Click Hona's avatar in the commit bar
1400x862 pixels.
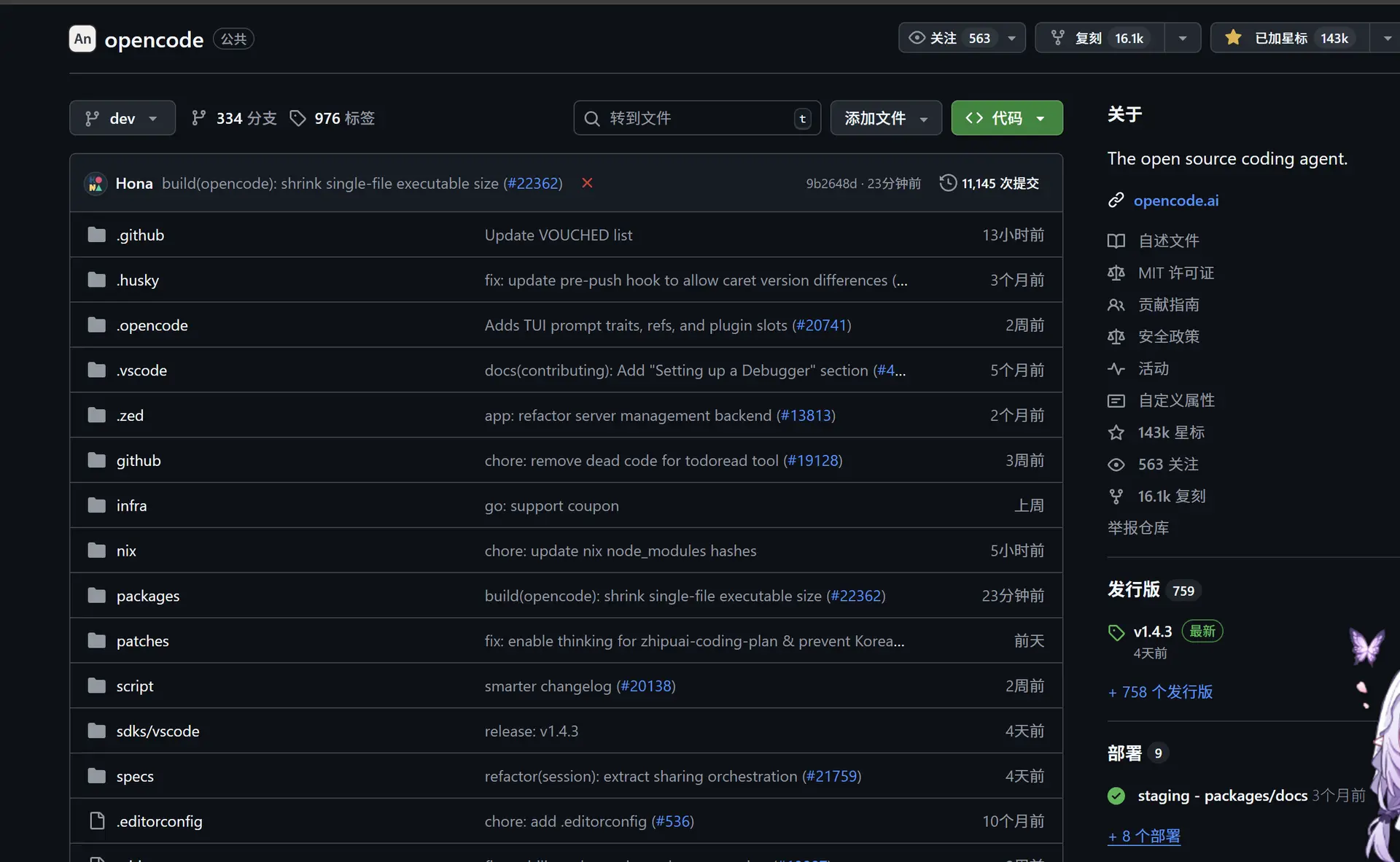pos(96,183)
